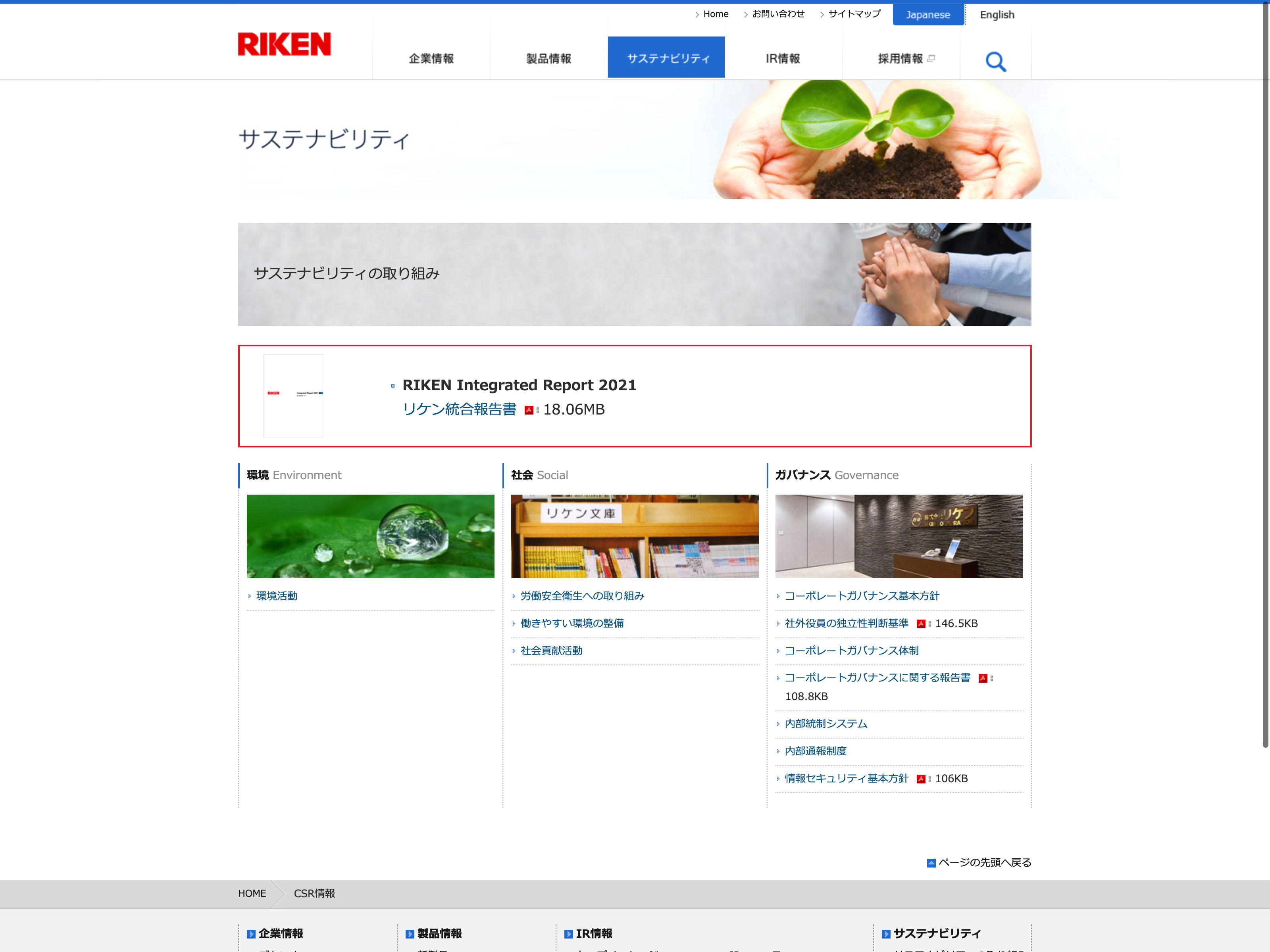
Task: Click HOME in the breadcrumb bar
Action: [x=252, y=893]
